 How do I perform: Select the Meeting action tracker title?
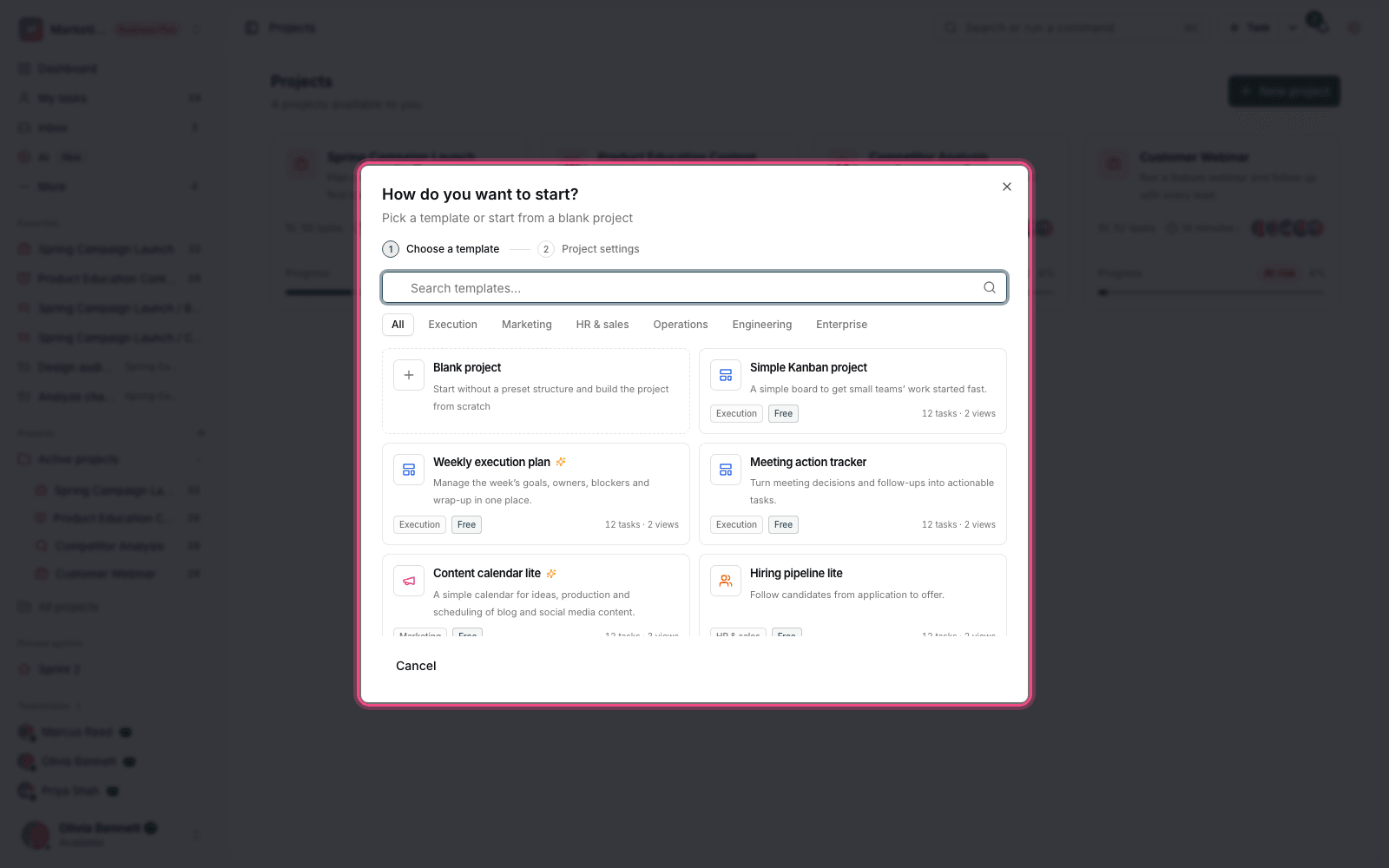click(x=808, y=462)
